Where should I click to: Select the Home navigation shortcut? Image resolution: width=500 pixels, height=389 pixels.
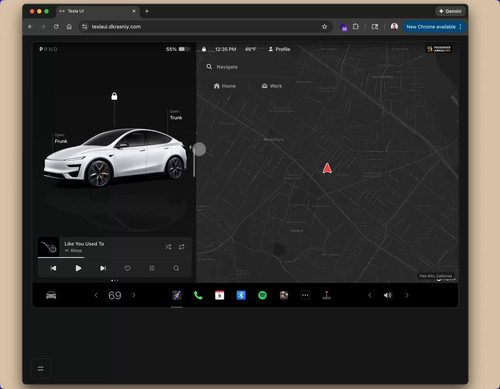point(225,86)
